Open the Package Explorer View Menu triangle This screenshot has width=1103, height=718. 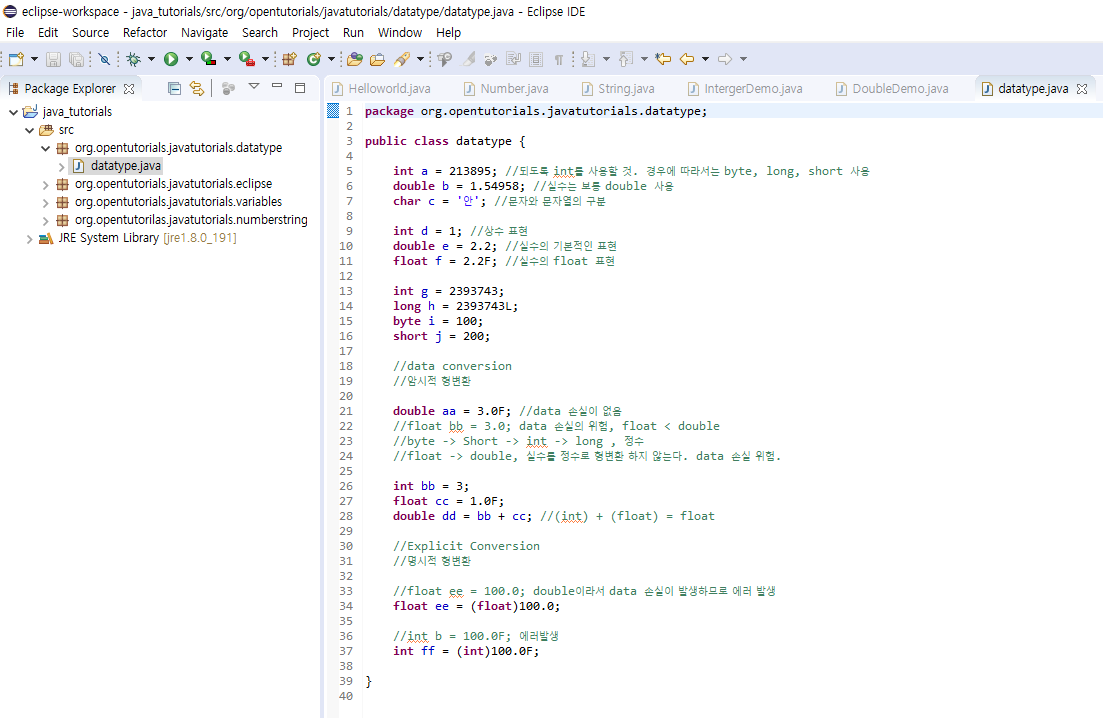pos(254,87)
